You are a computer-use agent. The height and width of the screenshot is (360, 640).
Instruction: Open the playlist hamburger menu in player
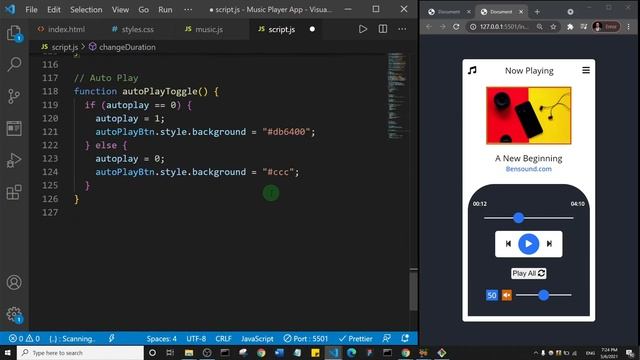pyautogui.click(x=586, y=70)
